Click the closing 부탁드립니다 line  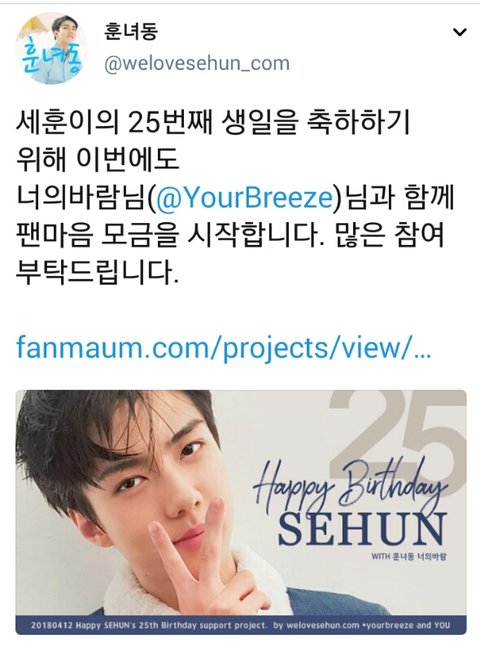98,273
